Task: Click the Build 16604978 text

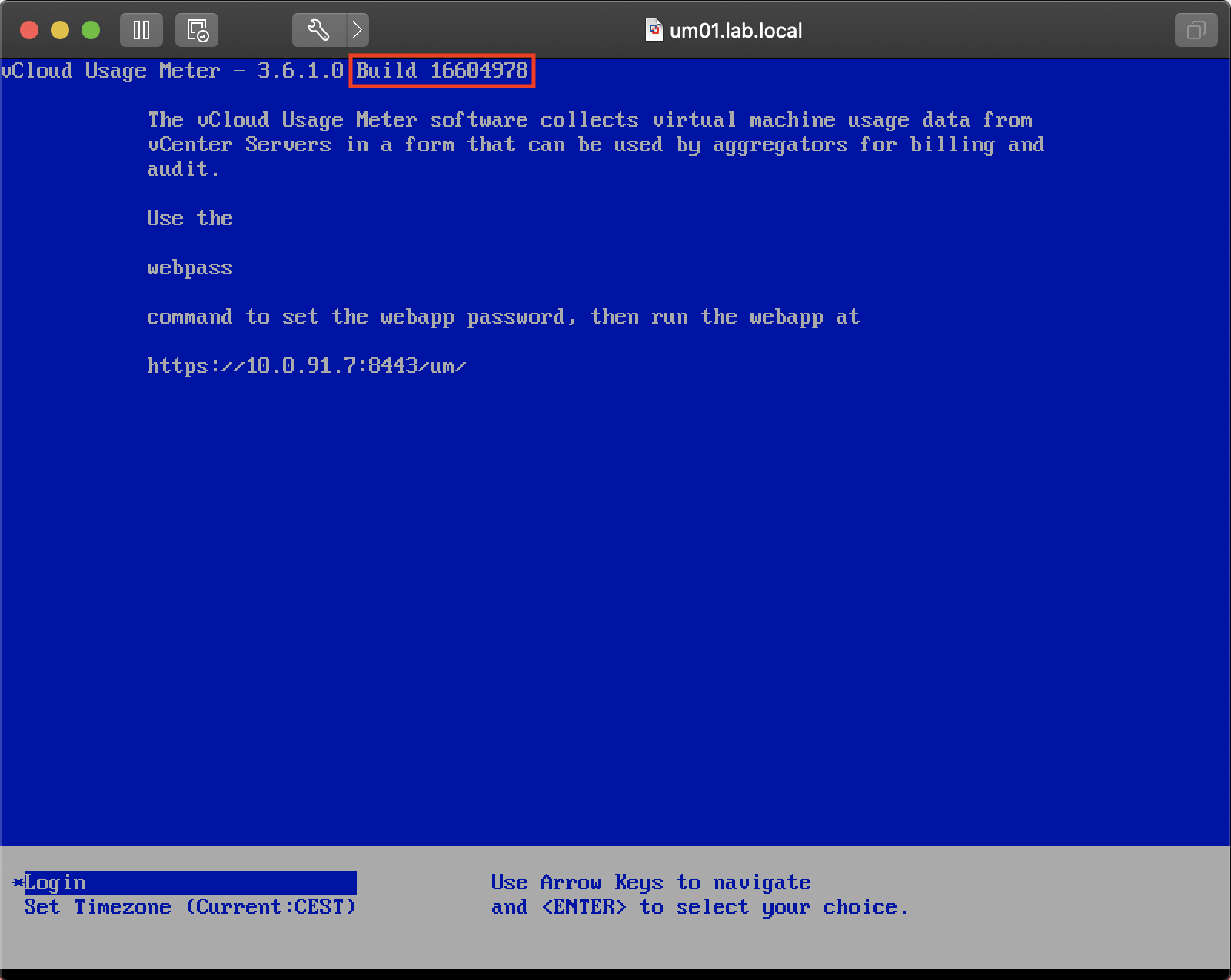Action: [x=442, y=71]
